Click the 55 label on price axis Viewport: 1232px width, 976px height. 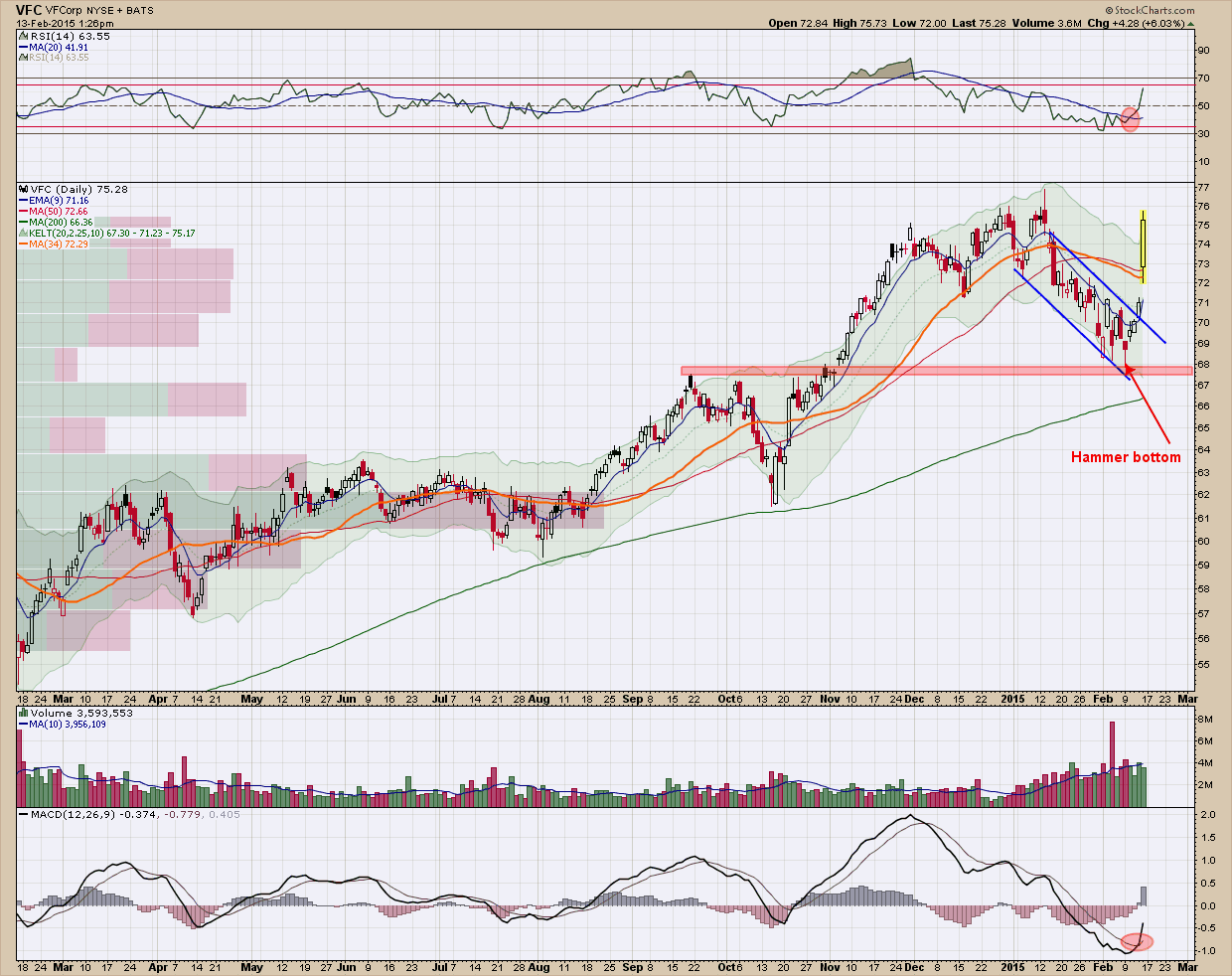[x=1203, y=664]
